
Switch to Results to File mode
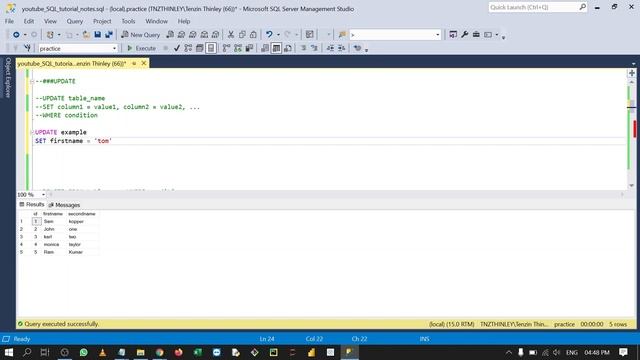(288, 48)
